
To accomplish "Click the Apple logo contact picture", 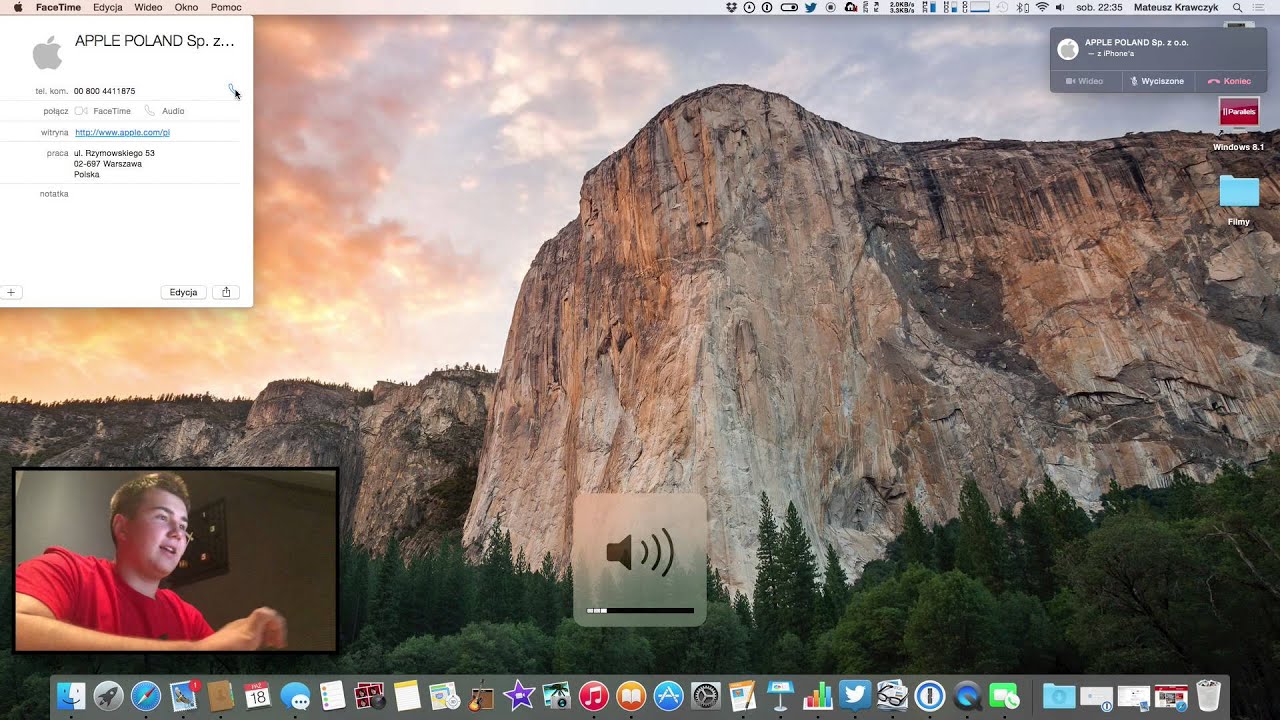I will (47, 52).
